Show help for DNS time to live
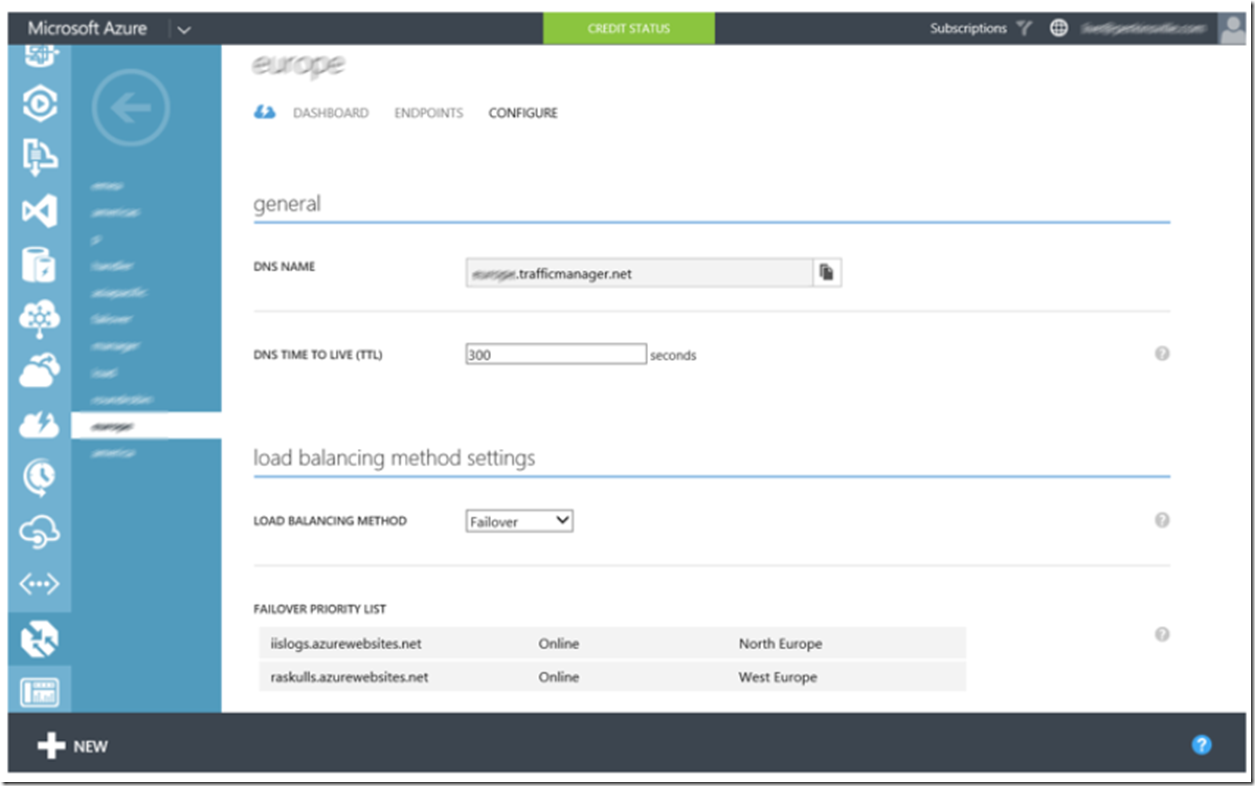Screen dimensions: 1255x786 [1162, 354]
